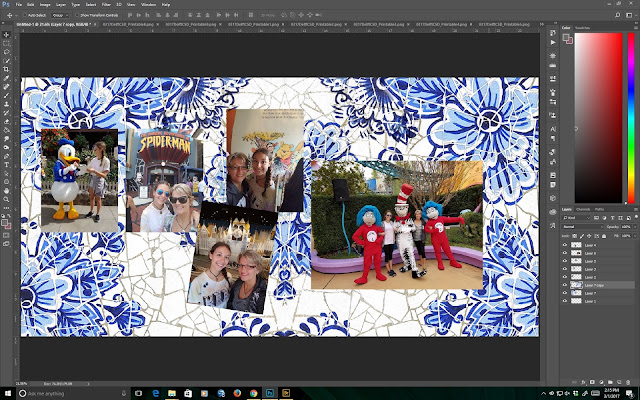Viewport: 640px width, 400px height.
Task: Open the layer filter Kind dropdown
Action: click(576, 218)
